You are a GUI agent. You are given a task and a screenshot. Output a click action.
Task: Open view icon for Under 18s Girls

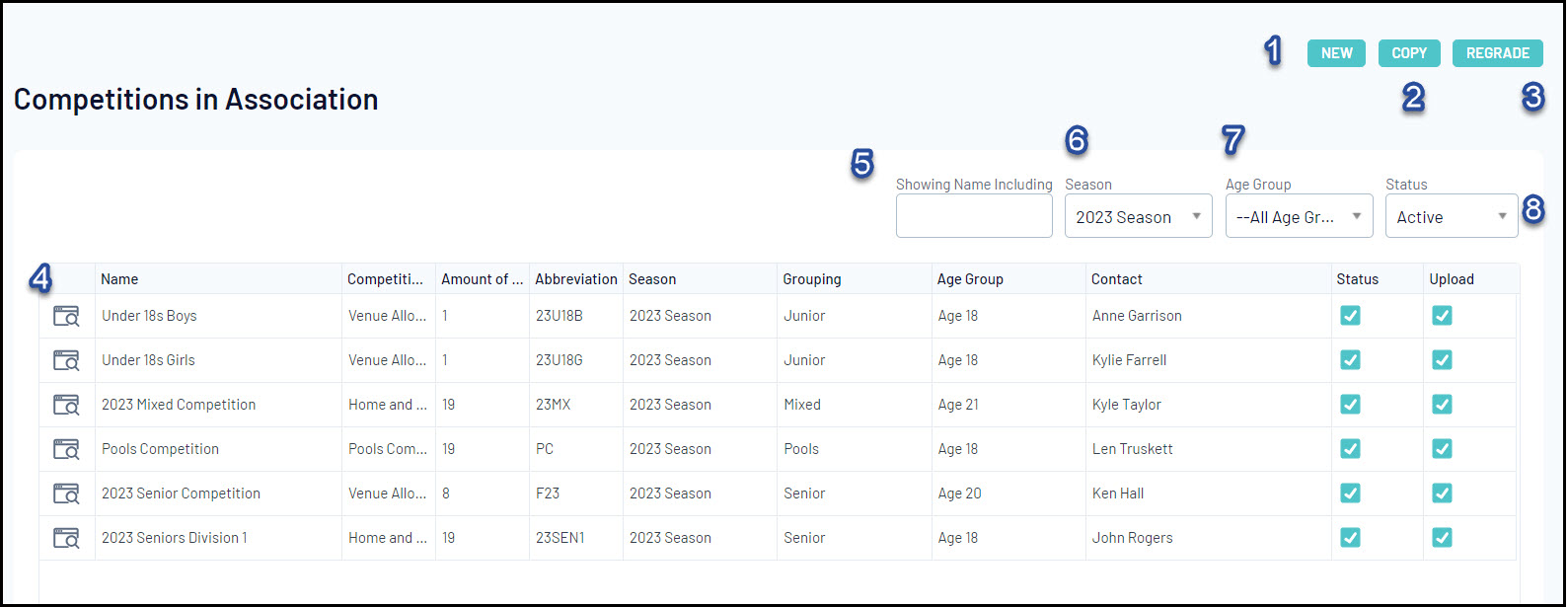click(x=66, y=360)
